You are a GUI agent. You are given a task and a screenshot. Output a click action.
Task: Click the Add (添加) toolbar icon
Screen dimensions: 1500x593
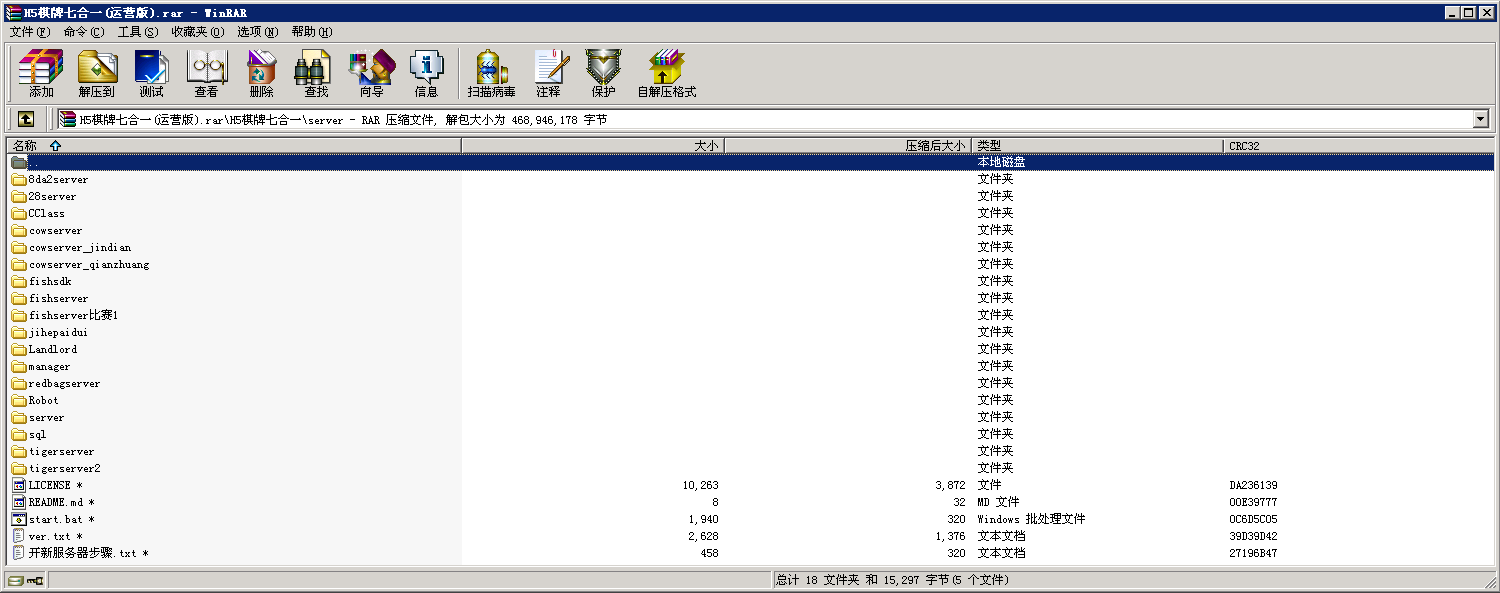pyautogui.click(x=41, y=73)
